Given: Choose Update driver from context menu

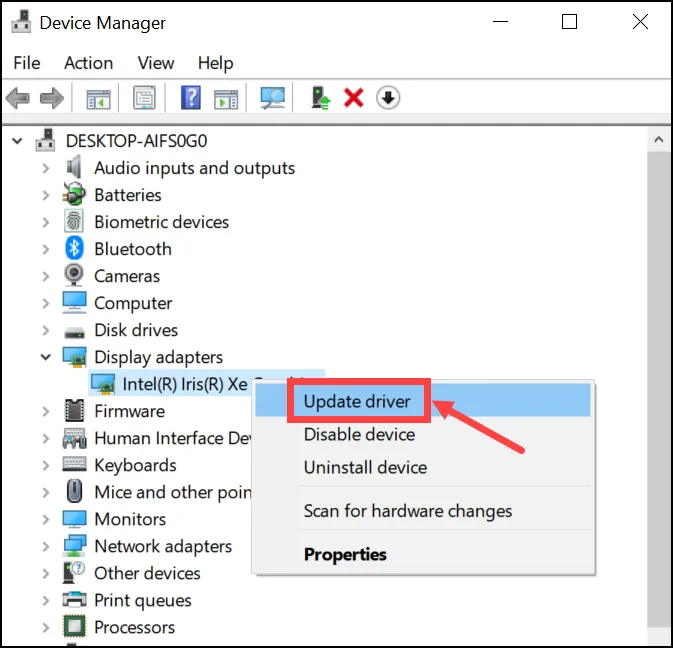Looking at the screenshot, I should (423, 401).
